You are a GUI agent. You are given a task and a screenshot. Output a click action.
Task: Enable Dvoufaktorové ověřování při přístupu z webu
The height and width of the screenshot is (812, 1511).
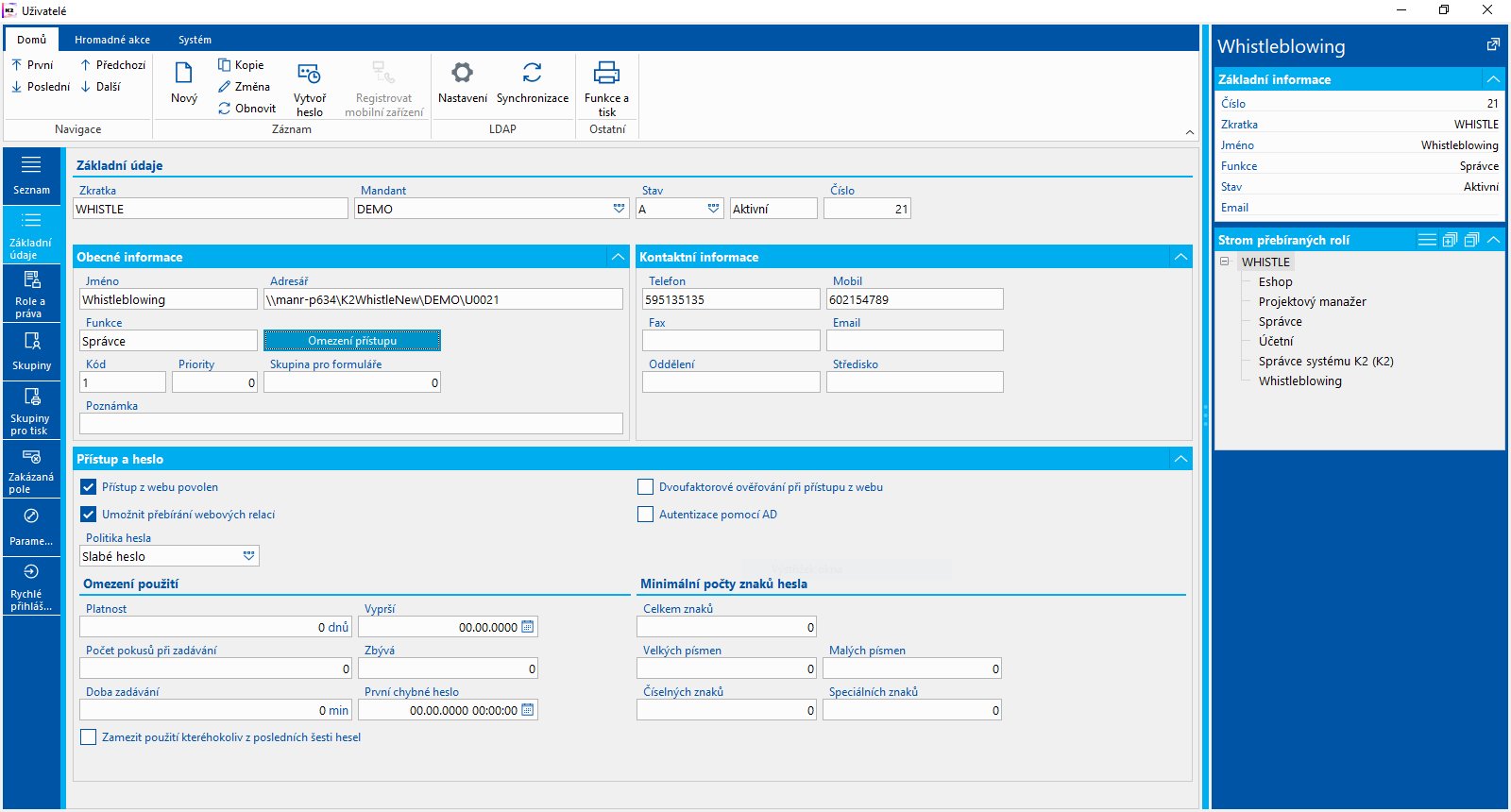[646, 487]
